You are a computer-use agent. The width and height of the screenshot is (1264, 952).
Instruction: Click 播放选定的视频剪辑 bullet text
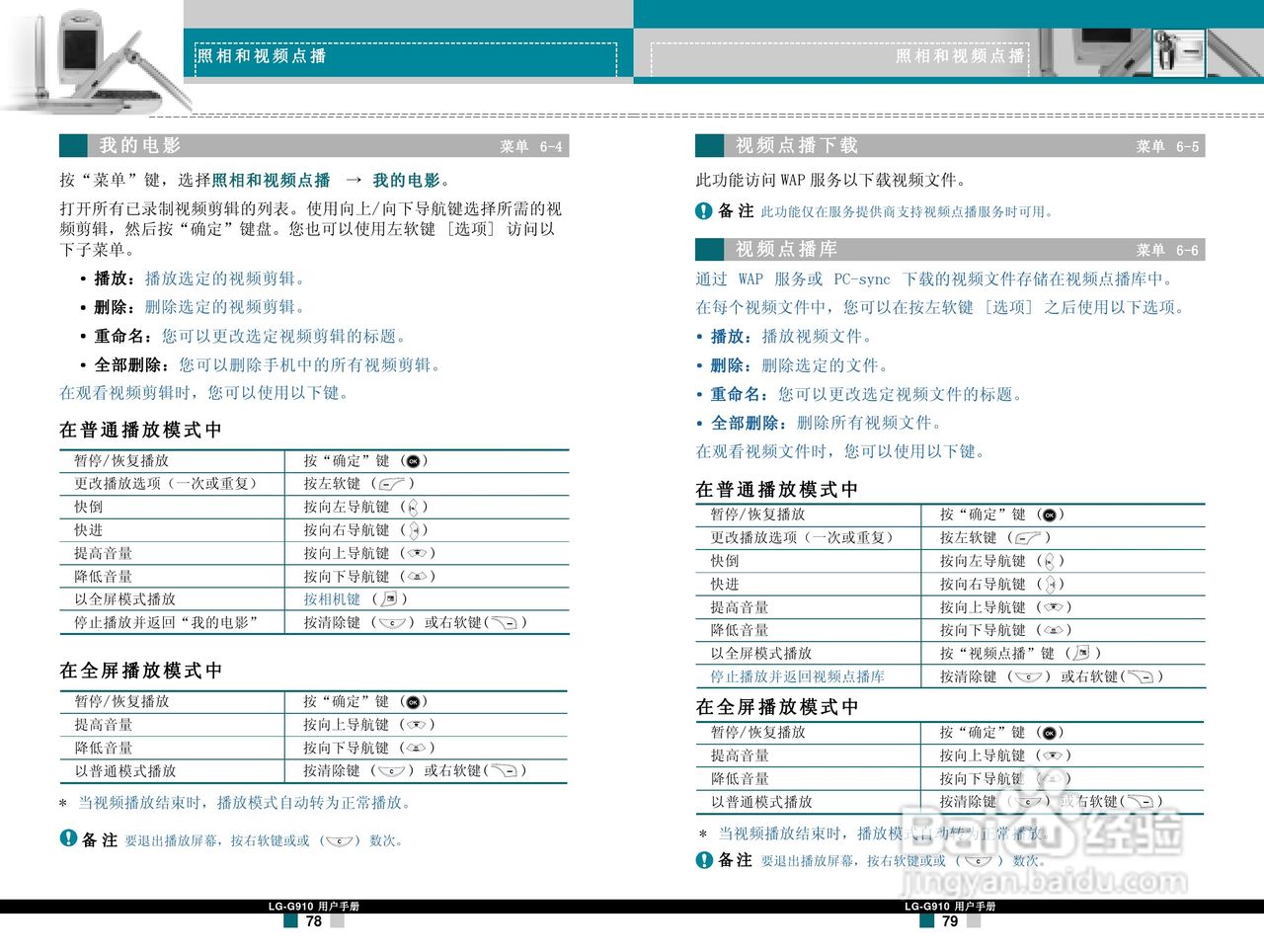pos(225,278)
